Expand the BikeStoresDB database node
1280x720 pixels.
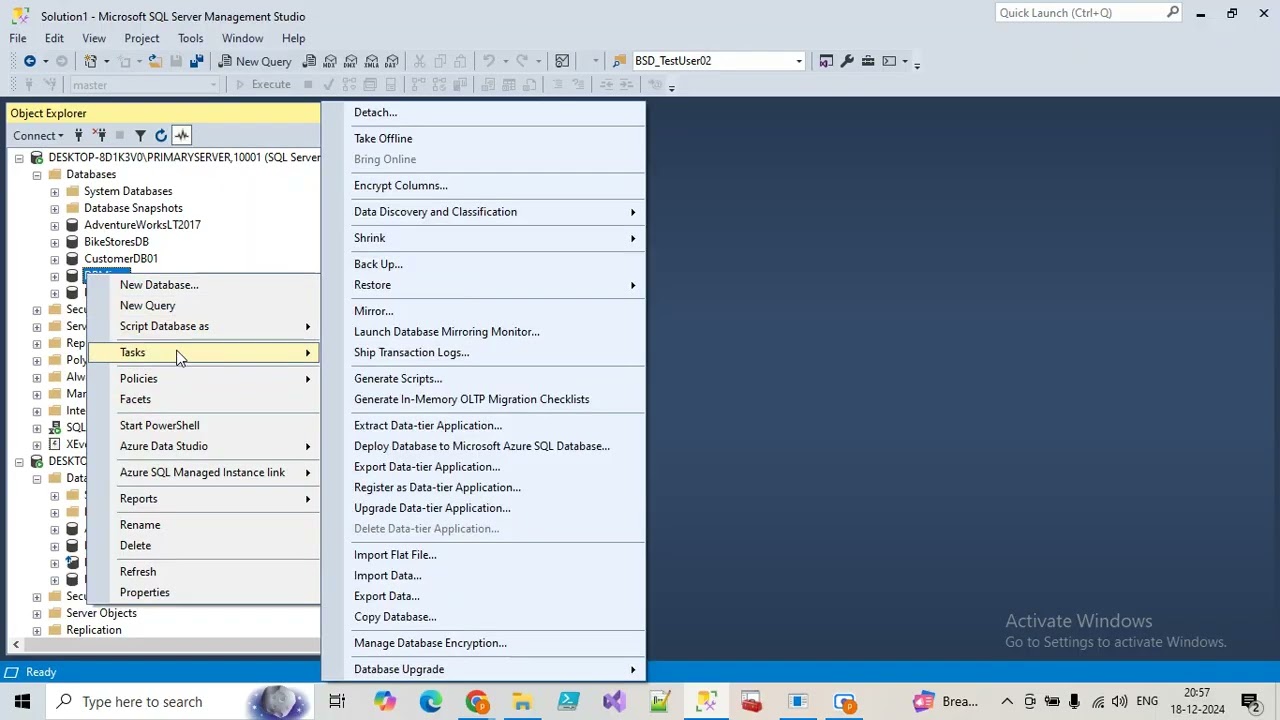click(54, 242)
